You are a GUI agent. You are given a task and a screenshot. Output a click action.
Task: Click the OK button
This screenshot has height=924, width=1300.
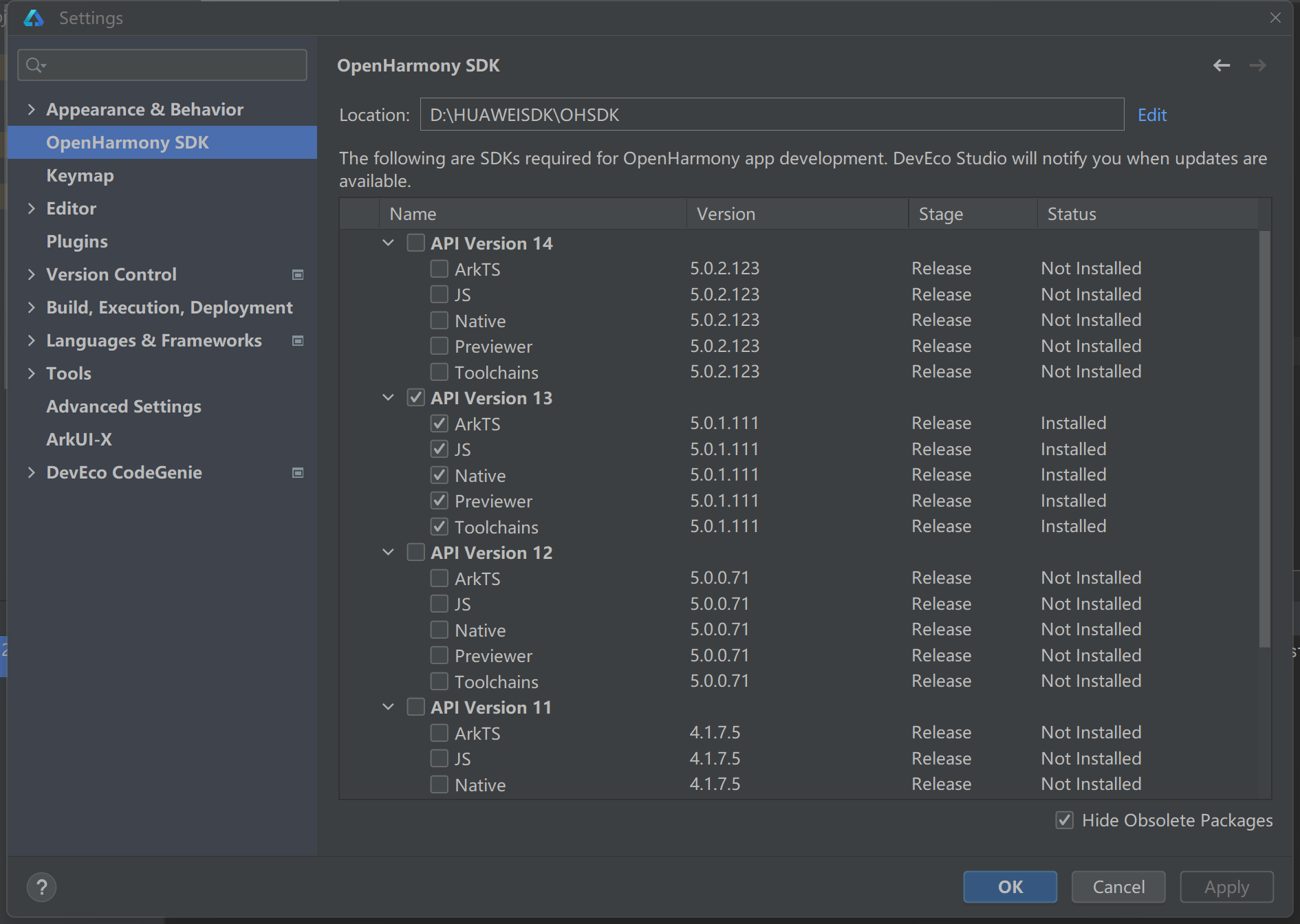[x=1010, y=887]
